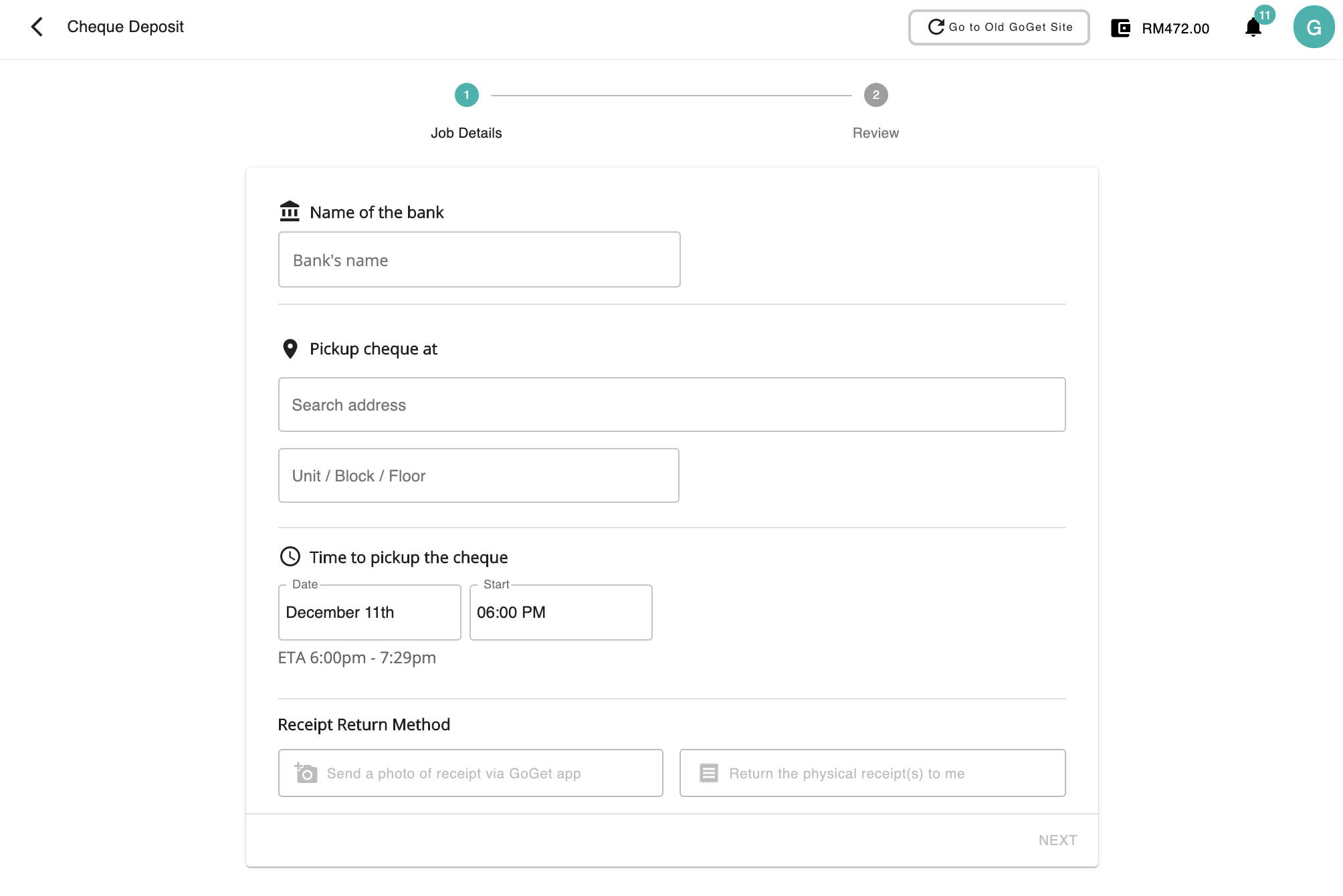1343x896 pixels.
Task: Open the G profile avatar
Action: click(x=1314, y=27)
